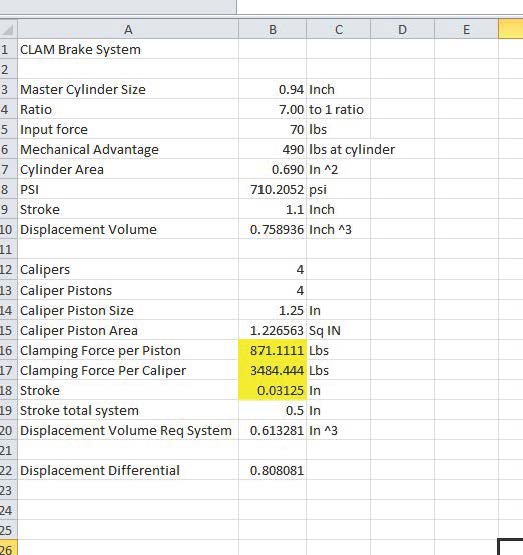Click row 24 header
This screenshot has height=555, width=523.
[8, 510]
